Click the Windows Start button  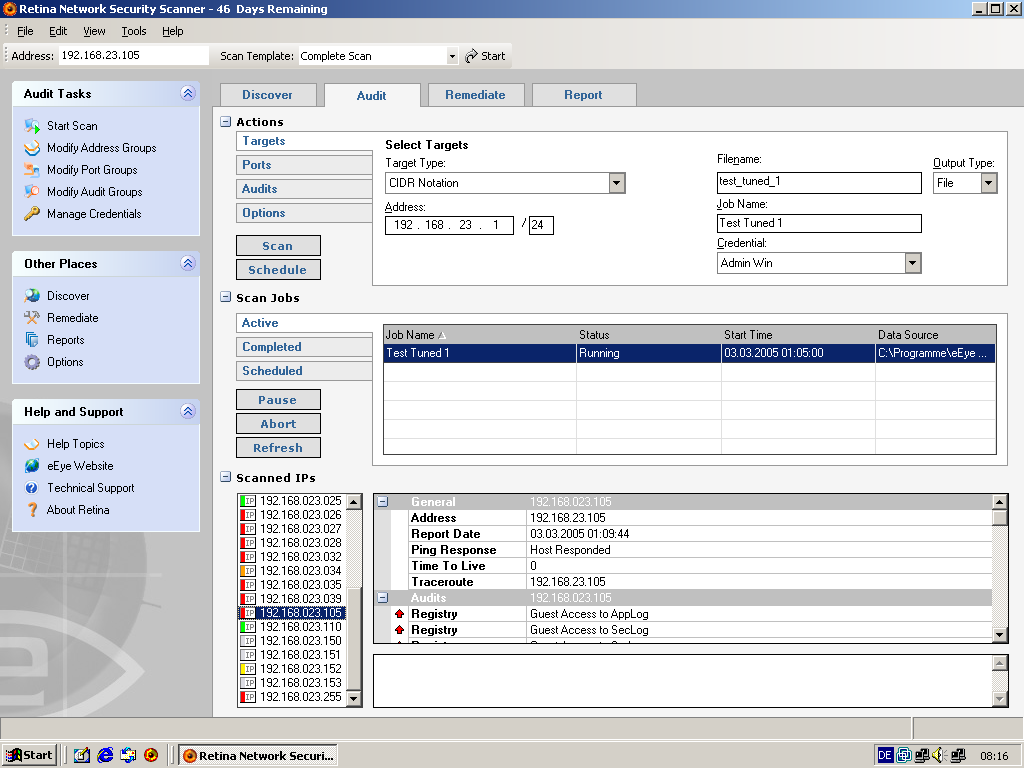(x=29, y=755)
